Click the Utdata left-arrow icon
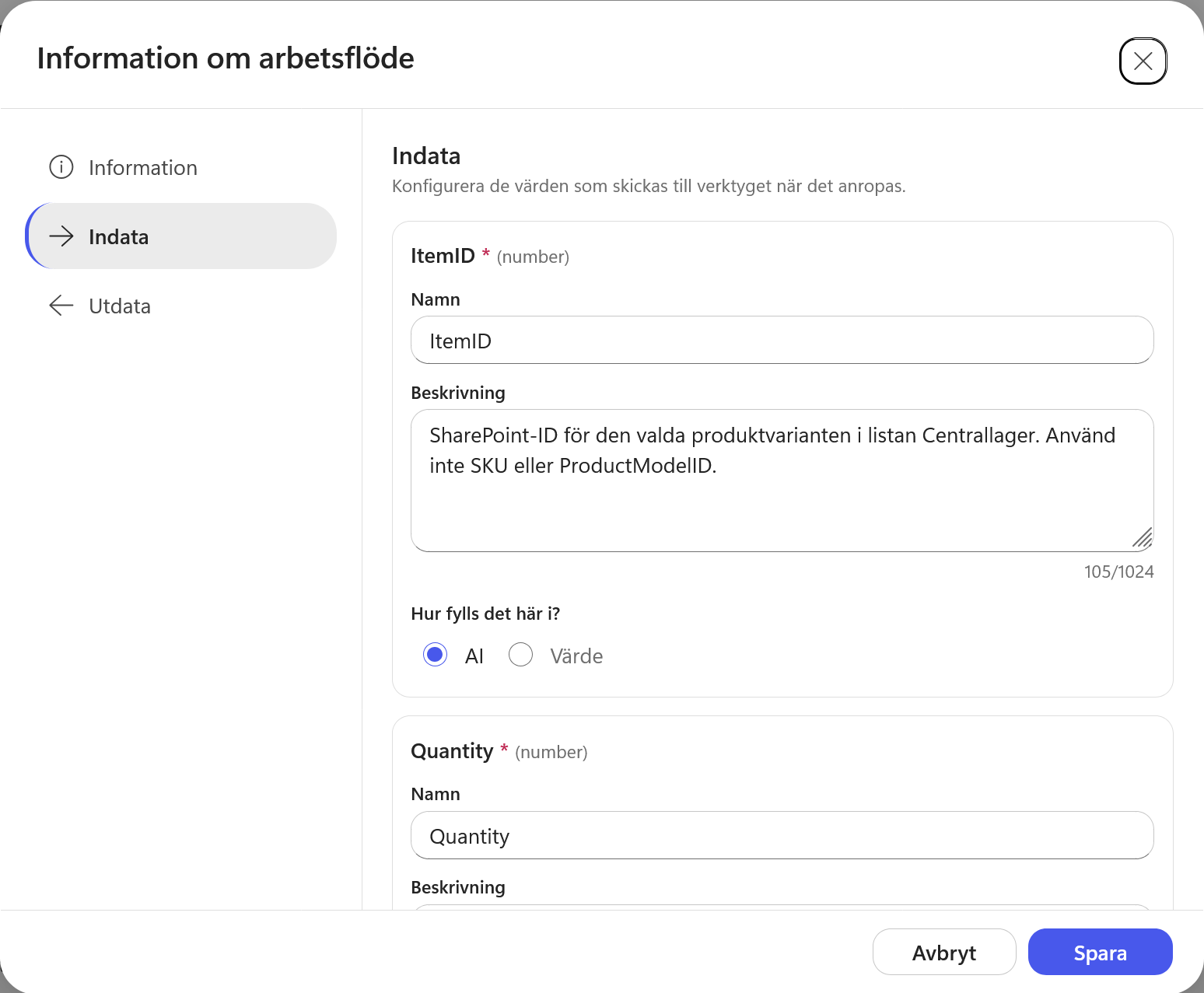 [x=61, y=306]
